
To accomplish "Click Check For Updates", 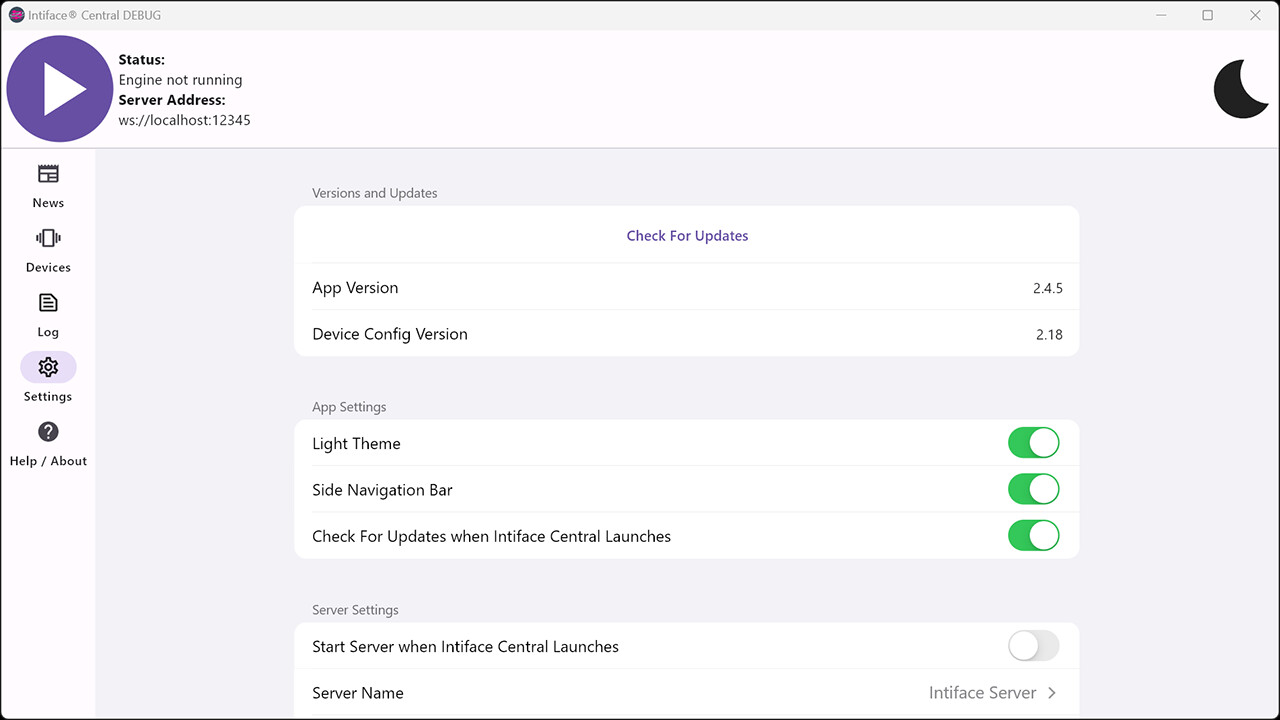I will point(687,235).
